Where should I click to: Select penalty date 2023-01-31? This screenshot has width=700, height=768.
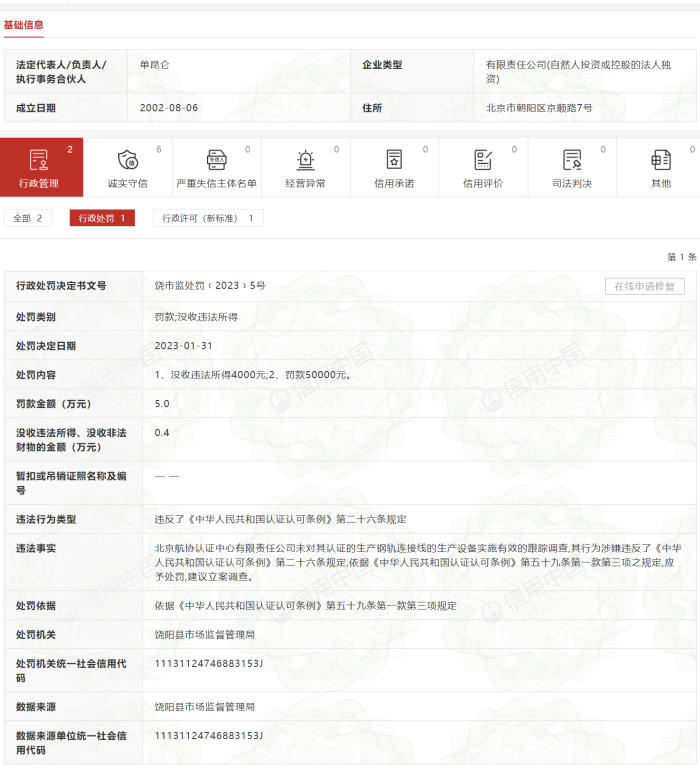pyautogui.click(x=184, y=346)
